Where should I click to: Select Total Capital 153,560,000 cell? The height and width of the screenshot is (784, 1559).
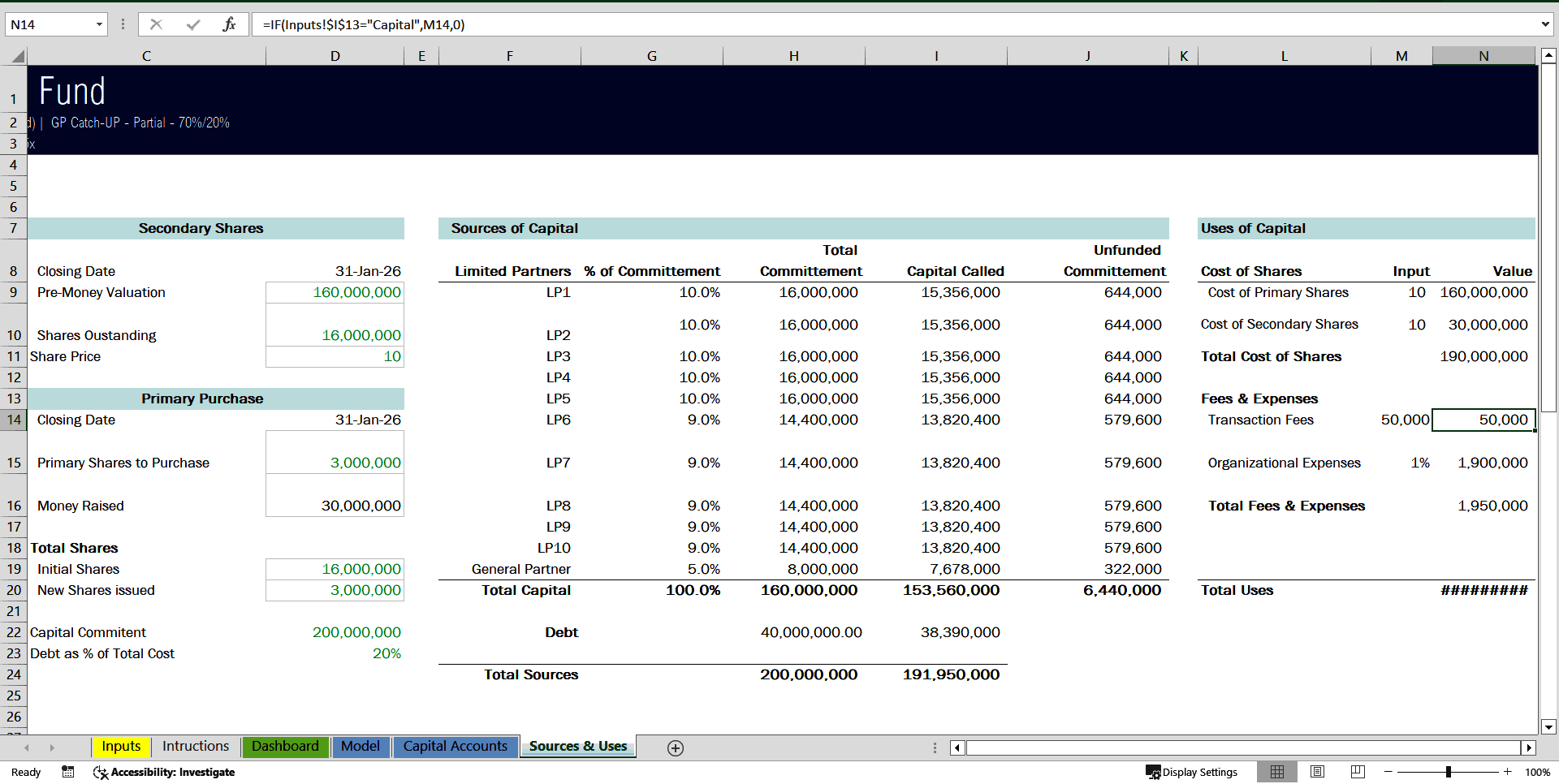tap(935, 590)
